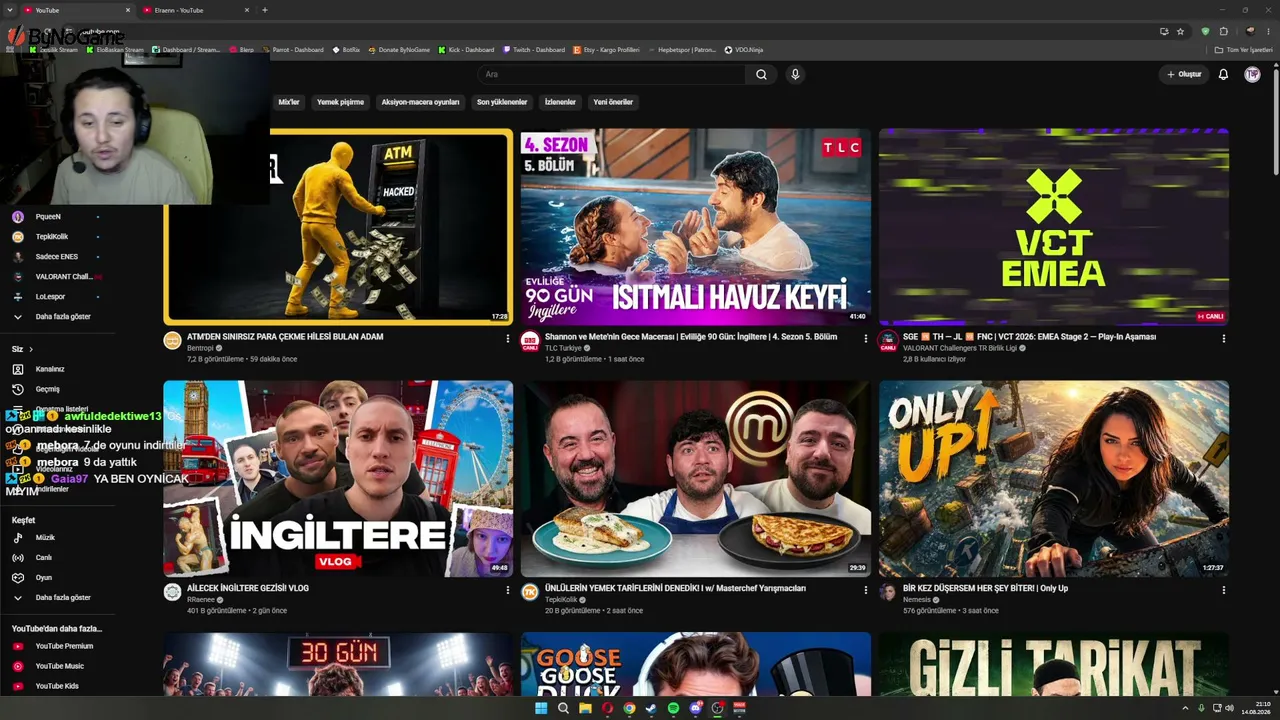
Task: Watch the VCT EMEA live stream thumbnail
Action: 1054,226
